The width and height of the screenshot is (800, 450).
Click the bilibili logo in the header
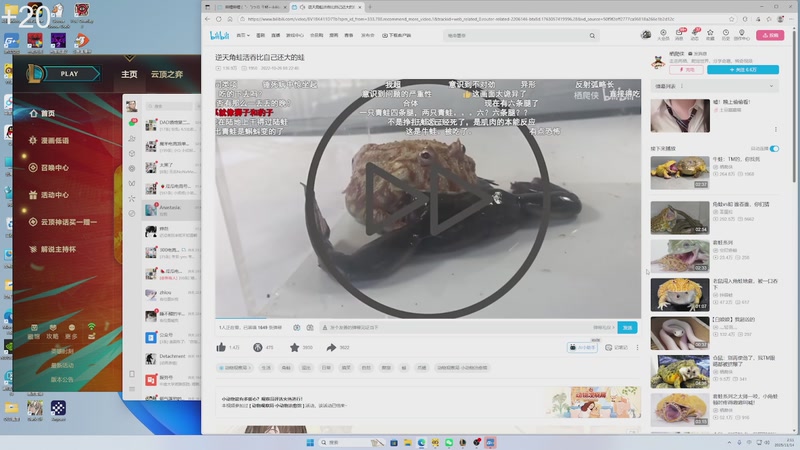click(x=220, y=35)
